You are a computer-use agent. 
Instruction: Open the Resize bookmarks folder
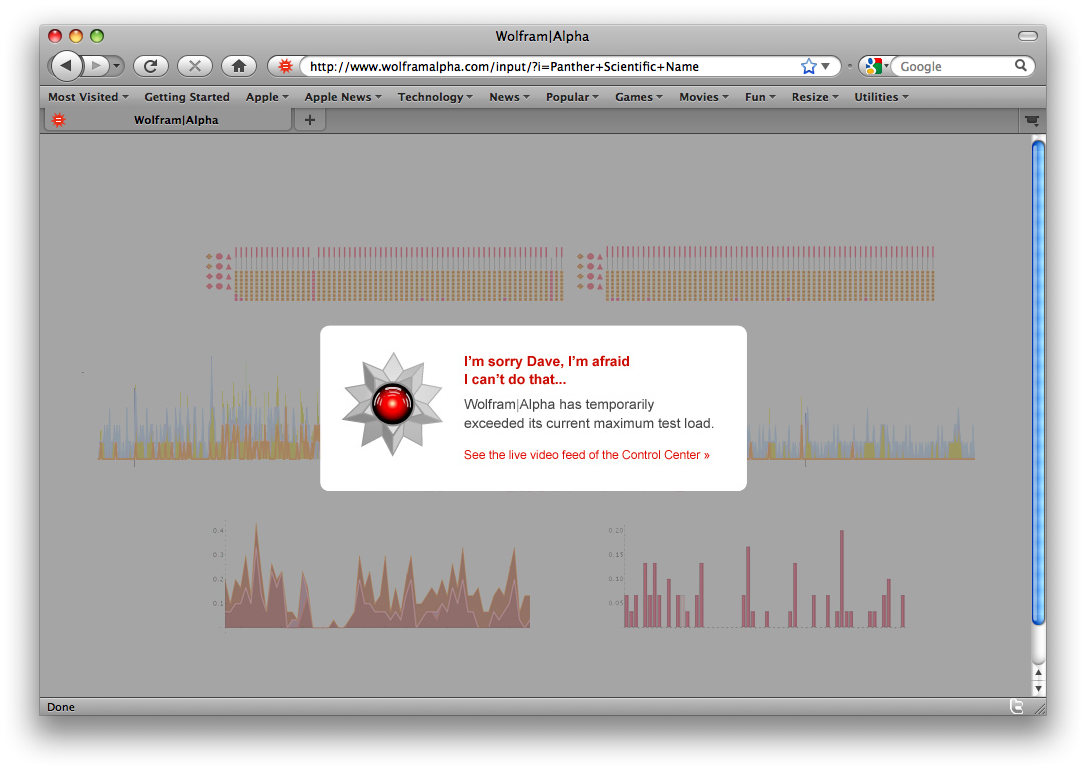[x=814, y=97]
